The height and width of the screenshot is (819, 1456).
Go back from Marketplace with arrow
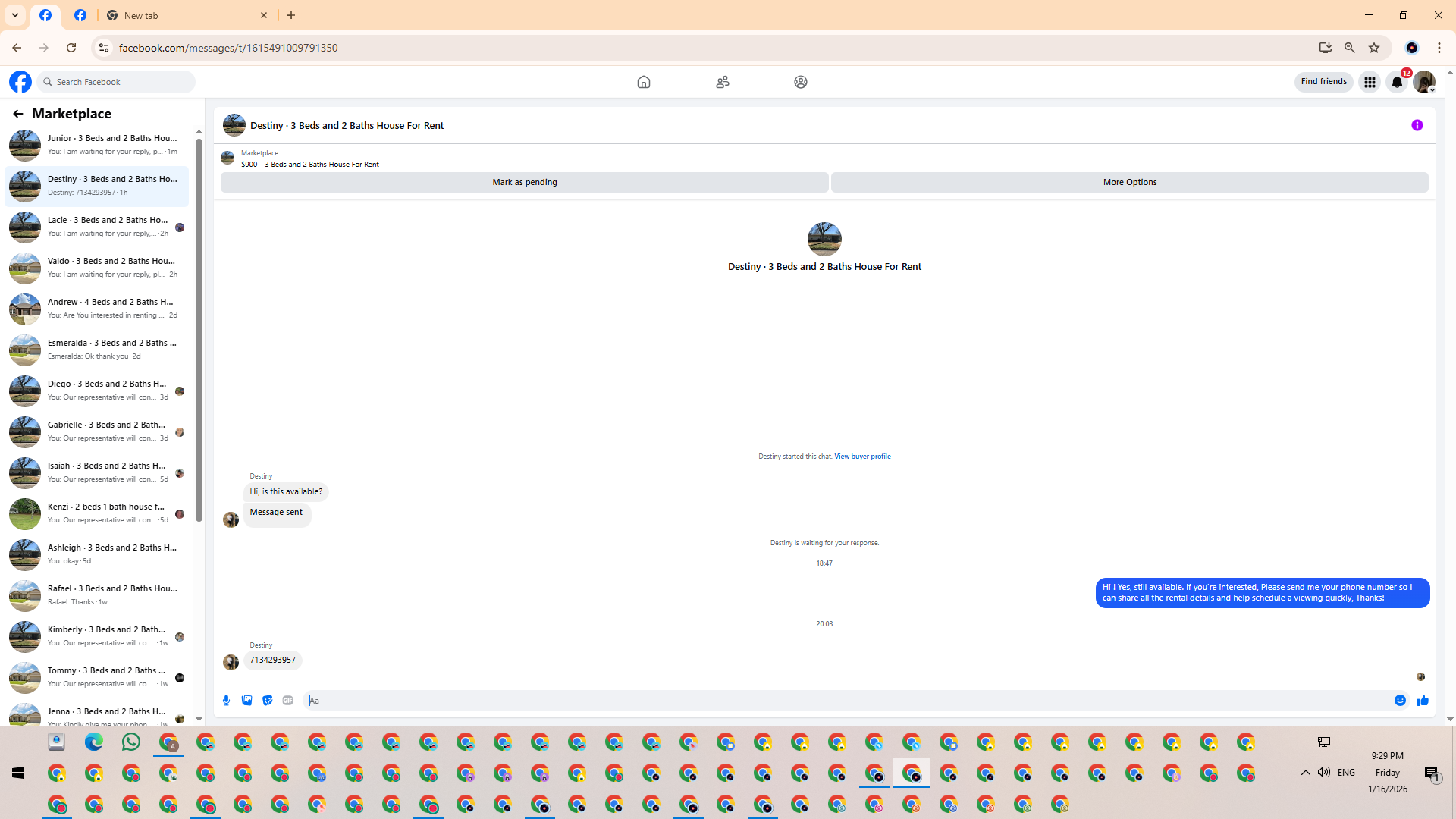point(17,114)
